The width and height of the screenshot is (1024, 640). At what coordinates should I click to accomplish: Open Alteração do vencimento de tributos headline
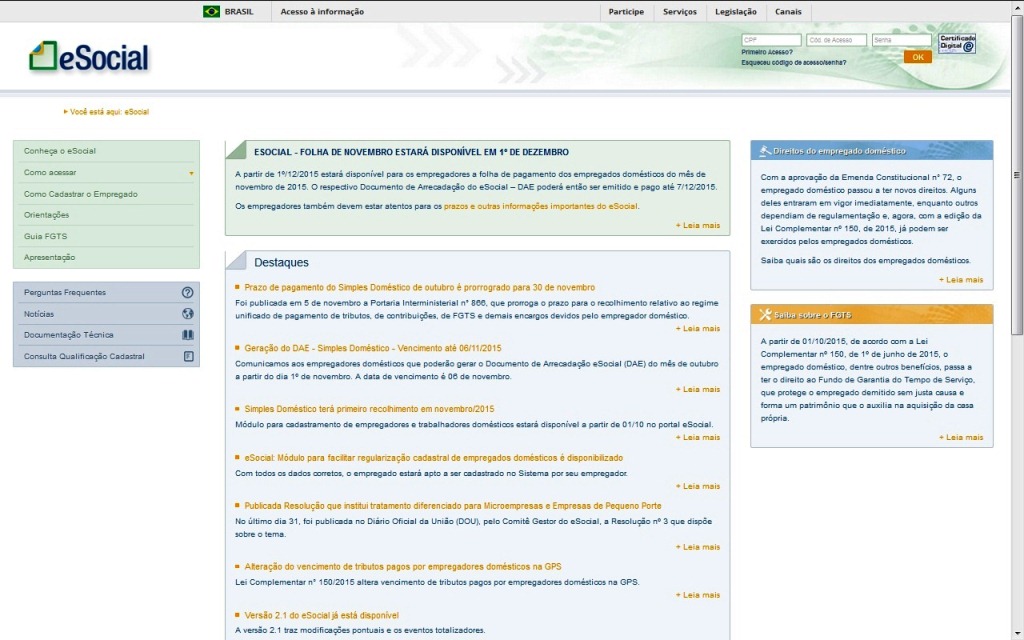pyautogui.click(x=403, y=567)
